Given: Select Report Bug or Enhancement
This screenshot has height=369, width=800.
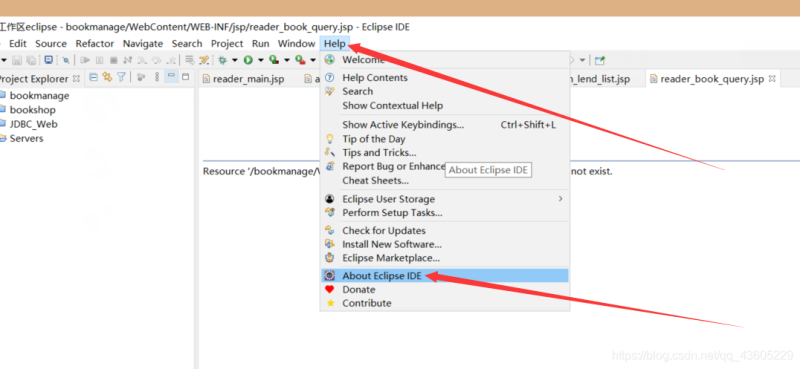Looking at the screenshot, I should 444,166.
